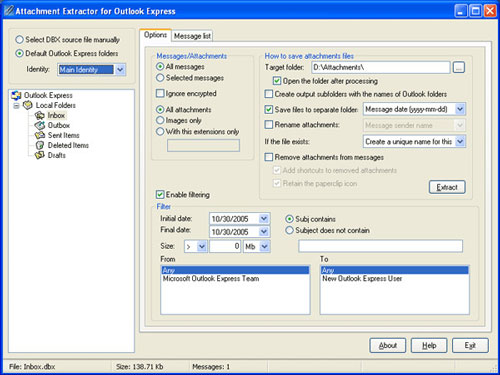Select Default Outlook Express folders option
500x375 pixels.
point(20,53)
